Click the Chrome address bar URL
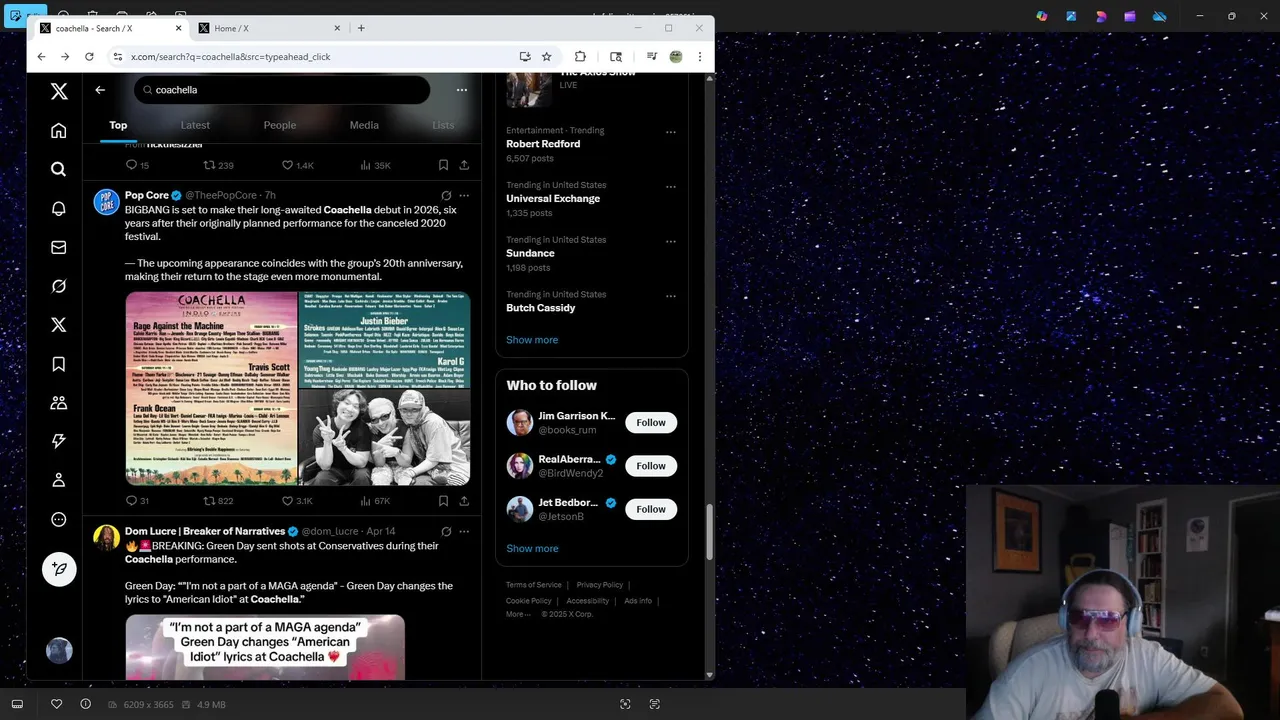 point(231,57)
